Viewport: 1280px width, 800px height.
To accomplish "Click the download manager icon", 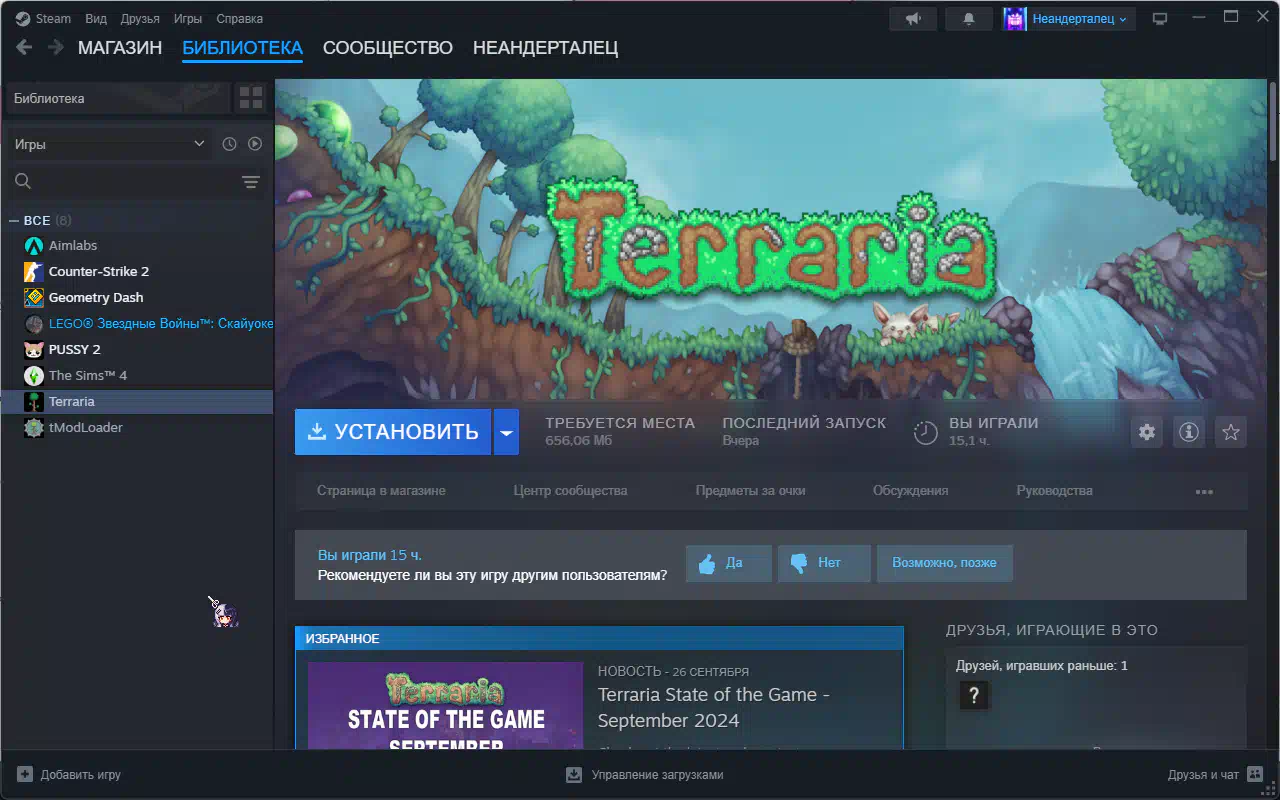I will 574,774.
